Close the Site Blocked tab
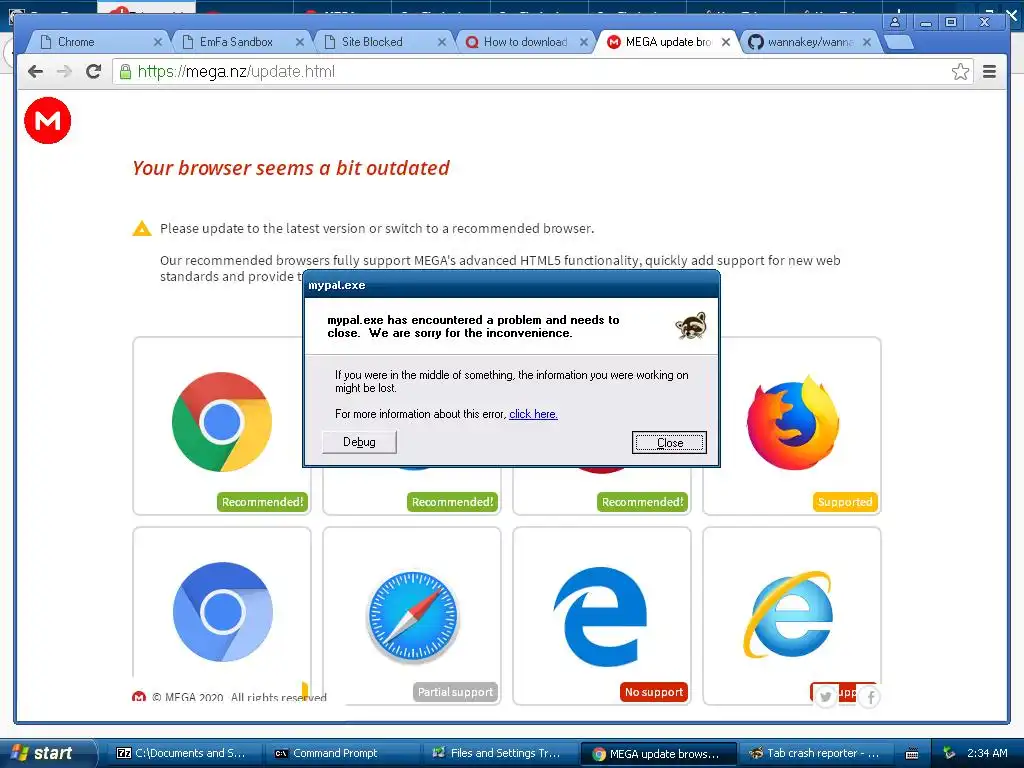This screenshot has width=1024, height=768. click(442, 42)
